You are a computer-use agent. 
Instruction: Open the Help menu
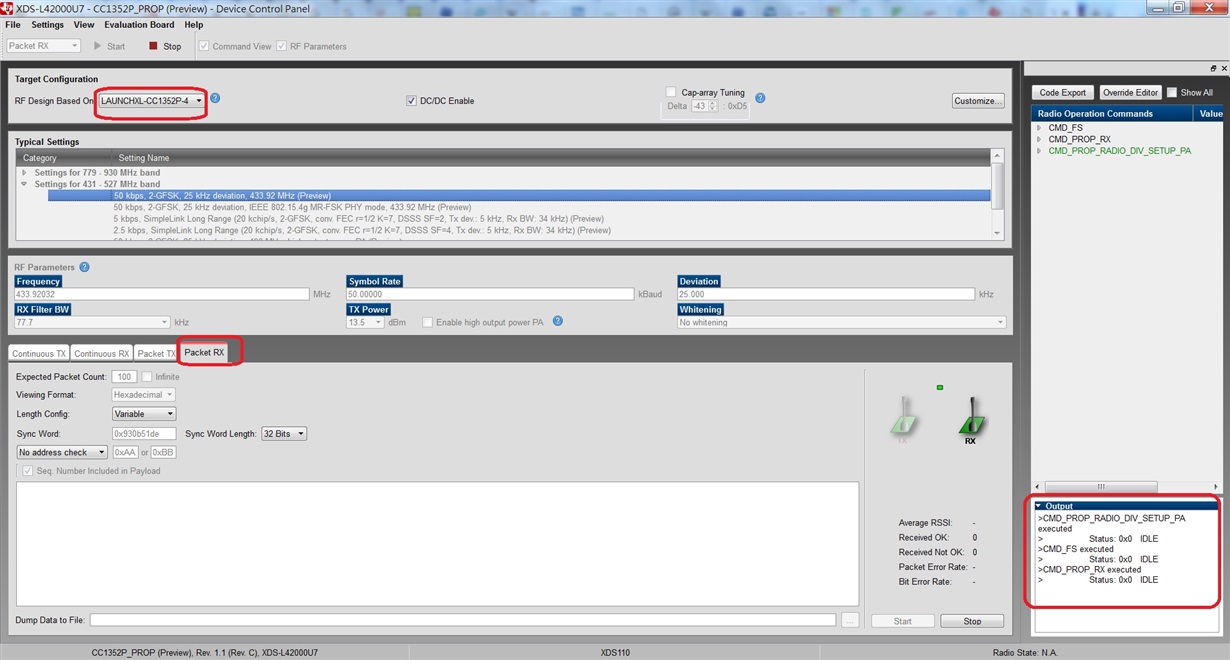point(194,25)
